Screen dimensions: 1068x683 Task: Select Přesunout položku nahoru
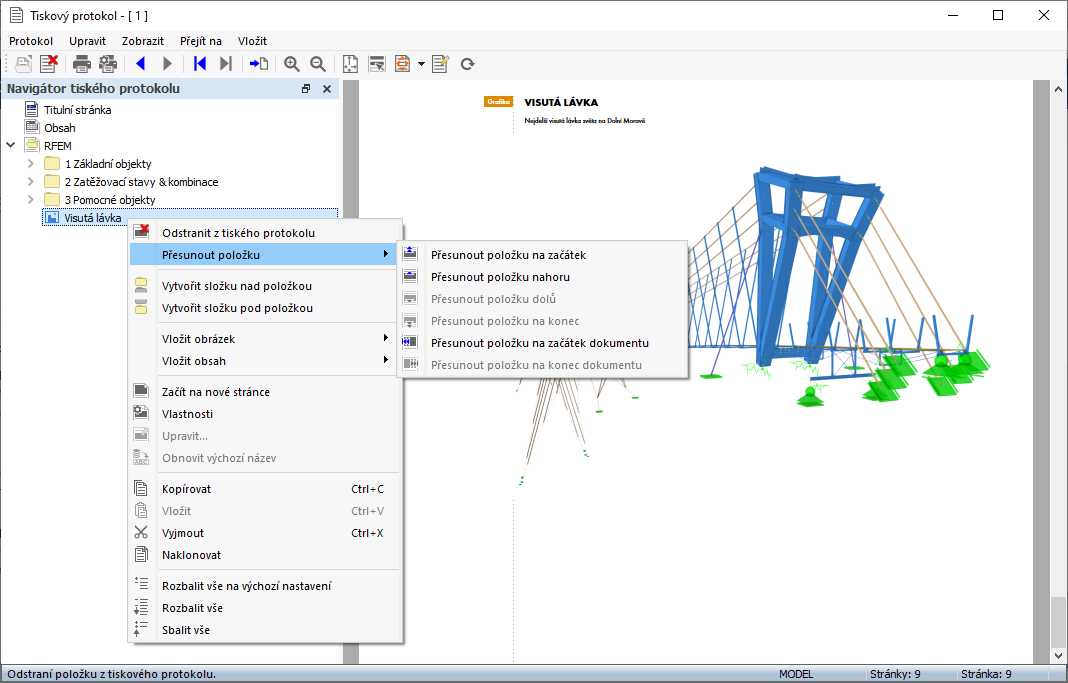click(542, 277)
